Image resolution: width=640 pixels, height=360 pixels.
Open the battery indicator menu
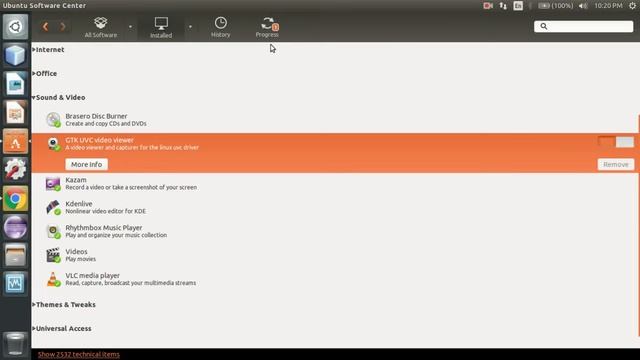(556, 6)
